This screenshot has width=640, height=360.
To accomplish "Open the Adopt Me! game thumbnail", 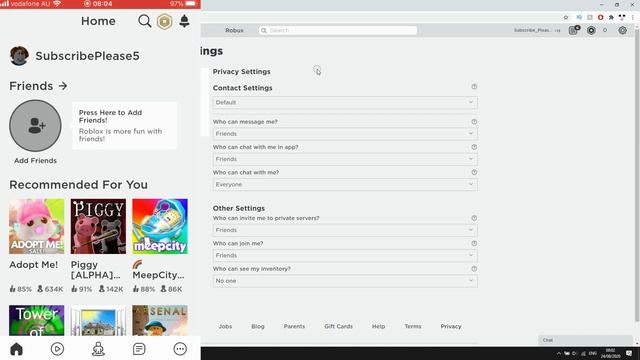I will pyautogui.click(x=37, y=226).
